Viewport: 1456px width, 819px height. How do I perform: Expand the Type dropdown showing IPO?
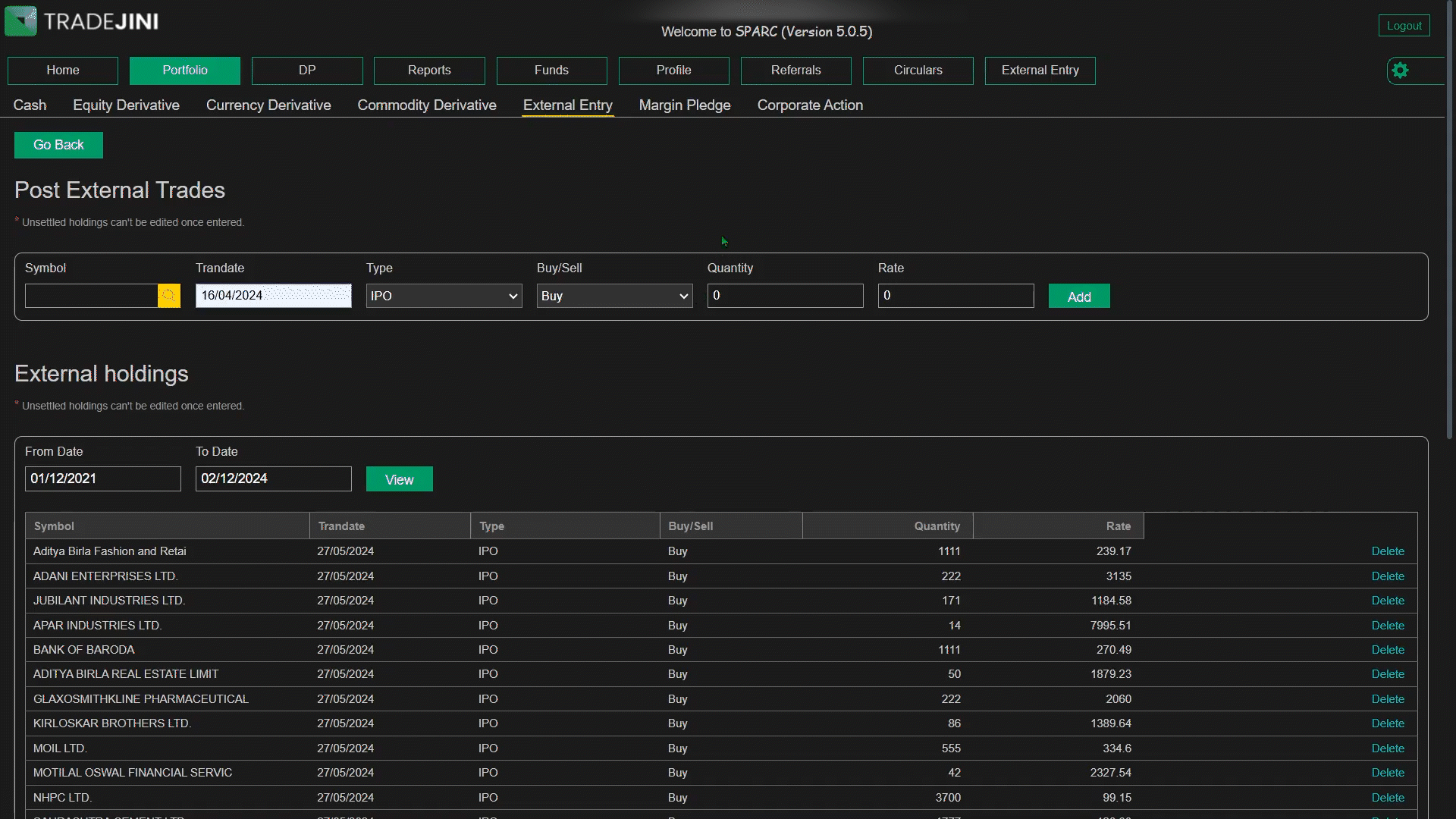(444, 296)
